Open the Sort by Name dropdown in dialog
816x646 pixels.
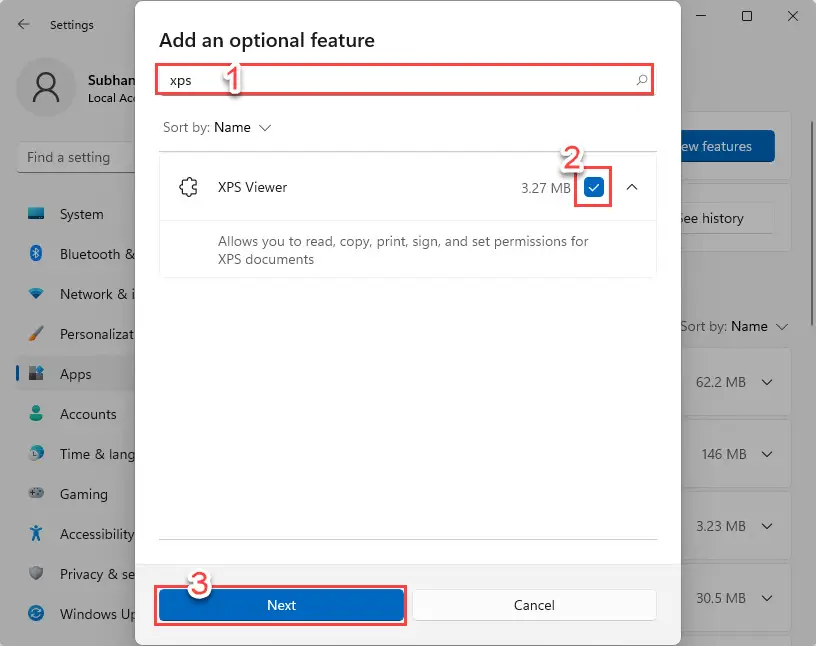pos(217,128)
